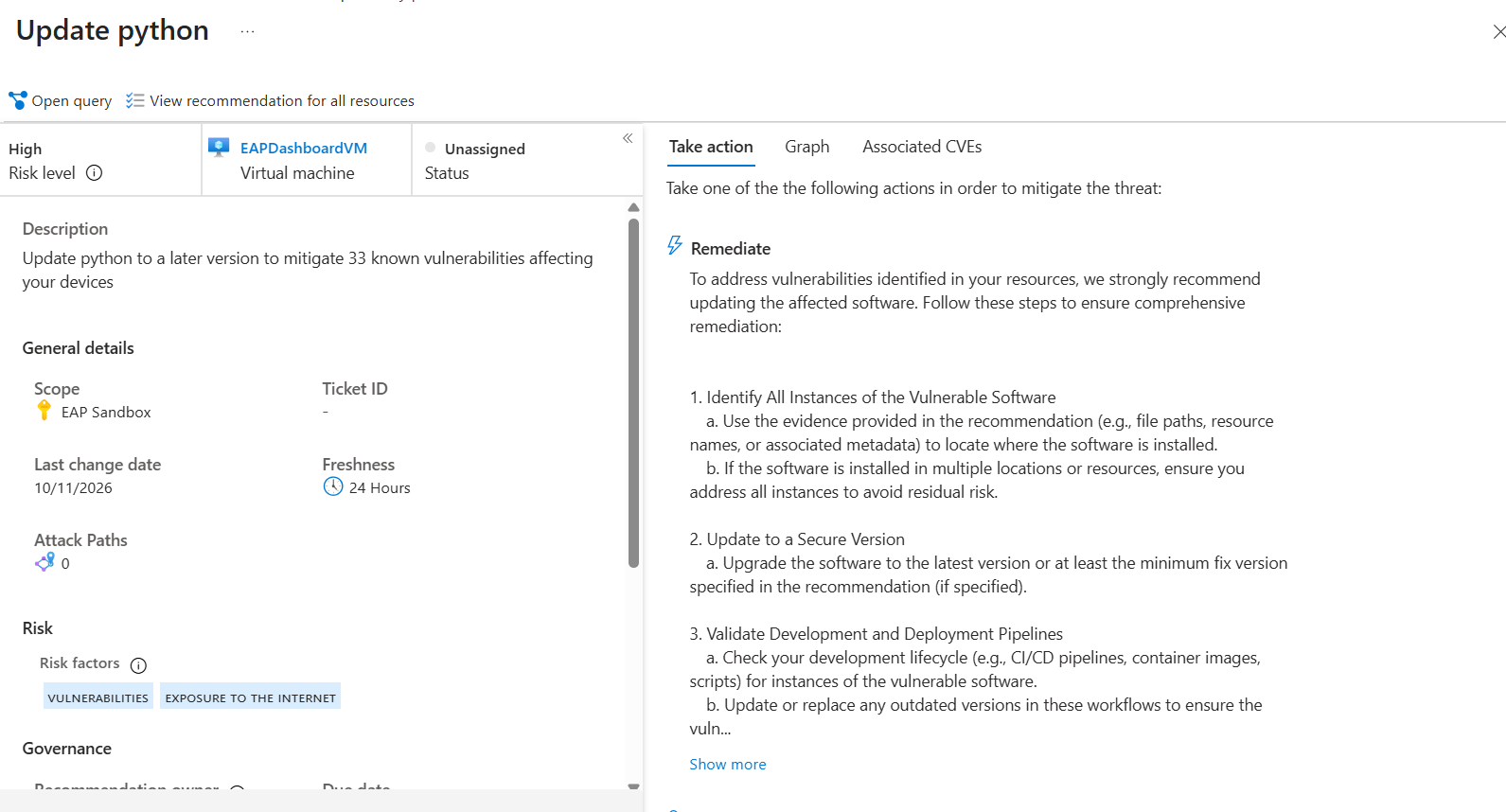This screenshot has width=1506, height=812.
Task: Click the Description heading
Action: coord(65,229)
